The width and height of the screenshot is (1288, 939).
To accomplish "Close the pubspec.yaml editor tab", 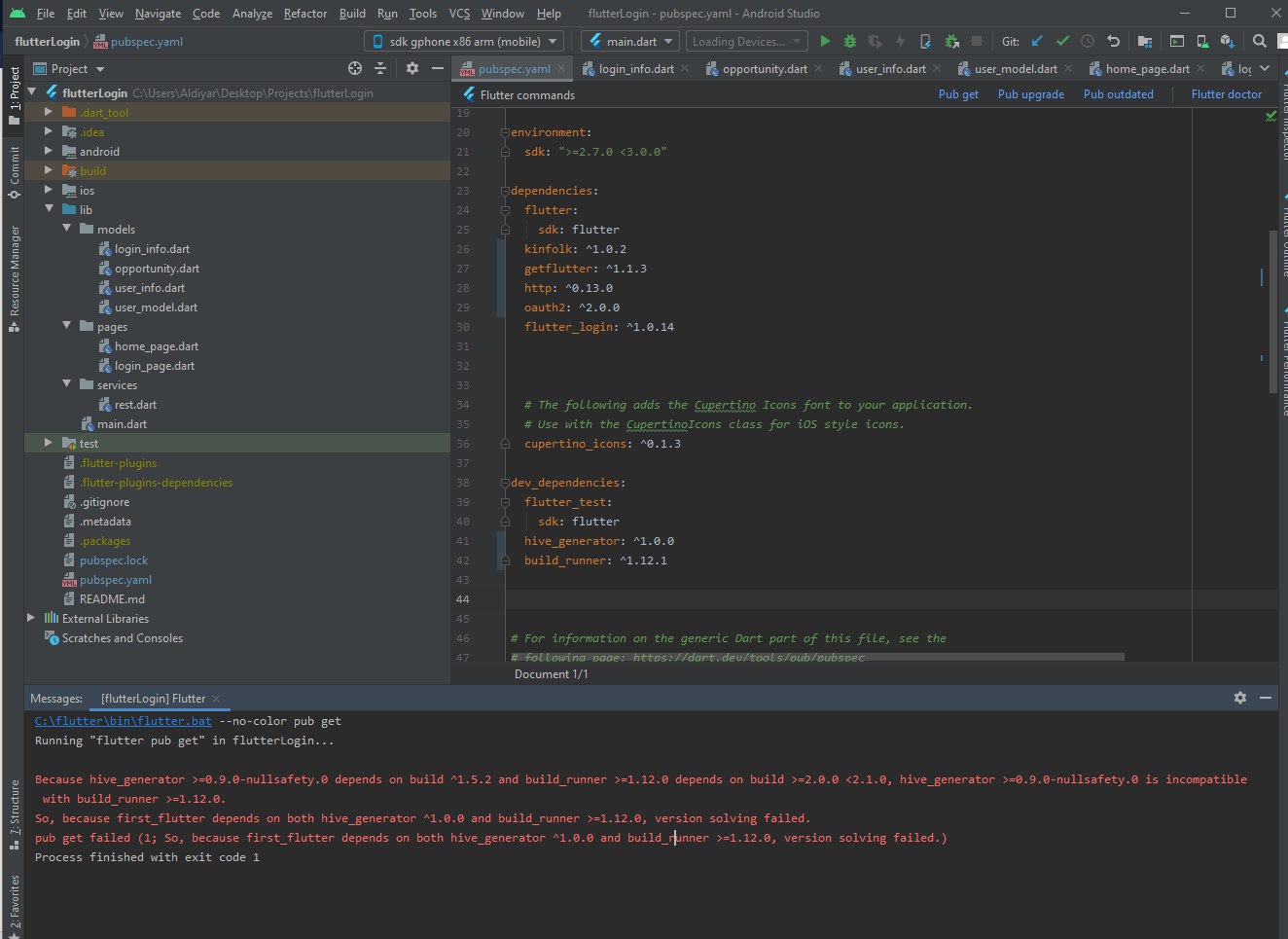I will coord(561,68).
